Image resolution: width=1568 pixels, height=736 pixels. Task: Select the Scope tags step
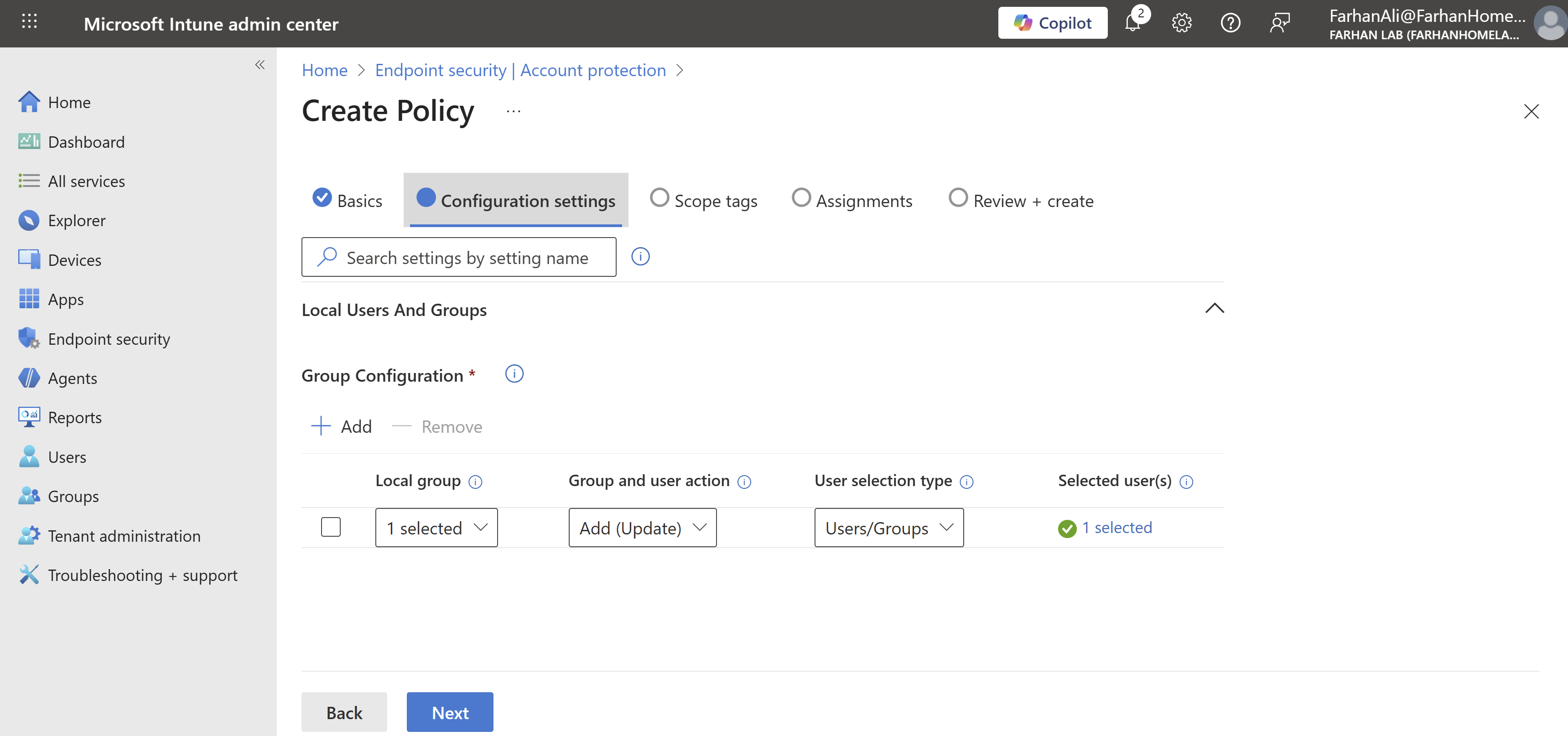(704, 200)
